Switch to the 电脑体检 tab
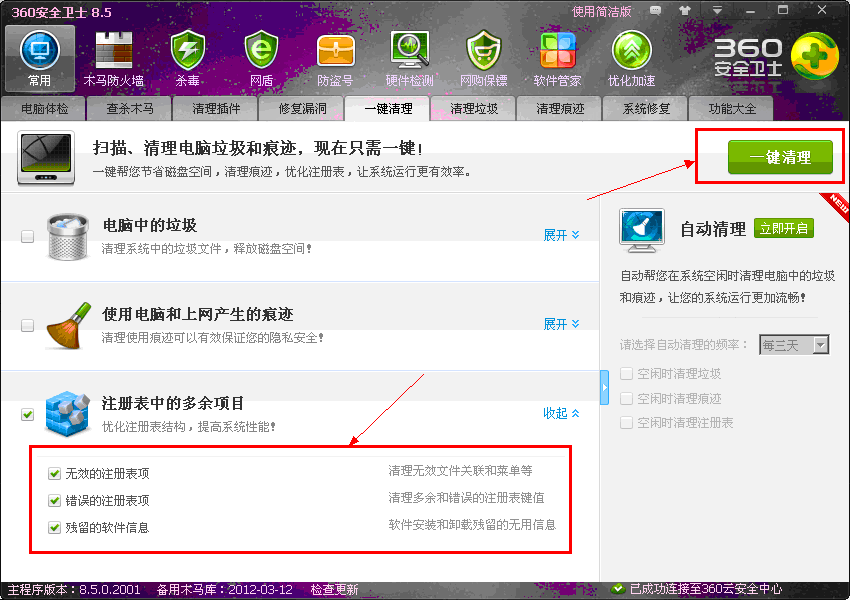The image size is (850, 600). coord(44,108)
